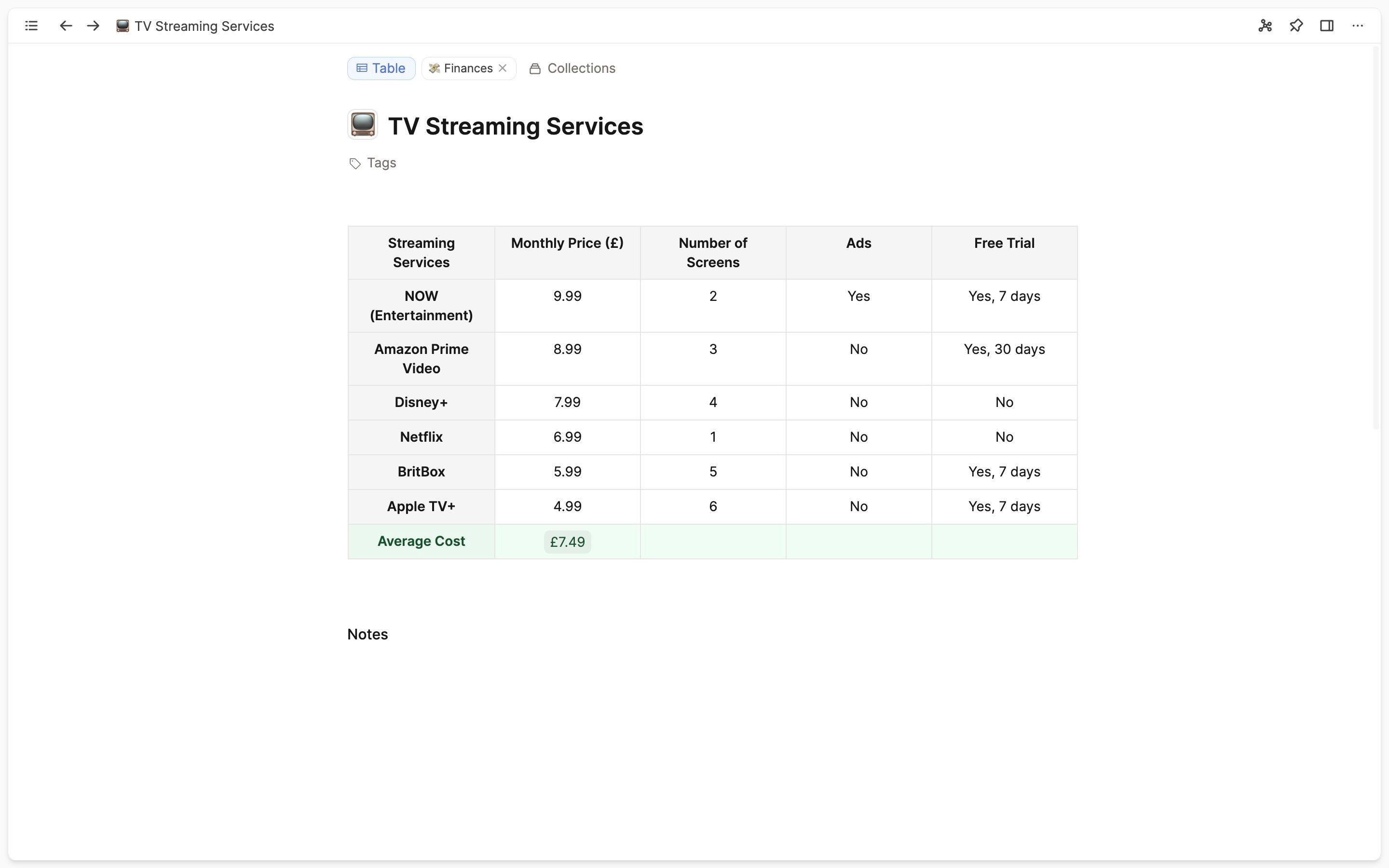Image resolution: width=1389 pixels, height=868 pixels.
Task: Open the graph view icon
Action: pos(1265,26)
